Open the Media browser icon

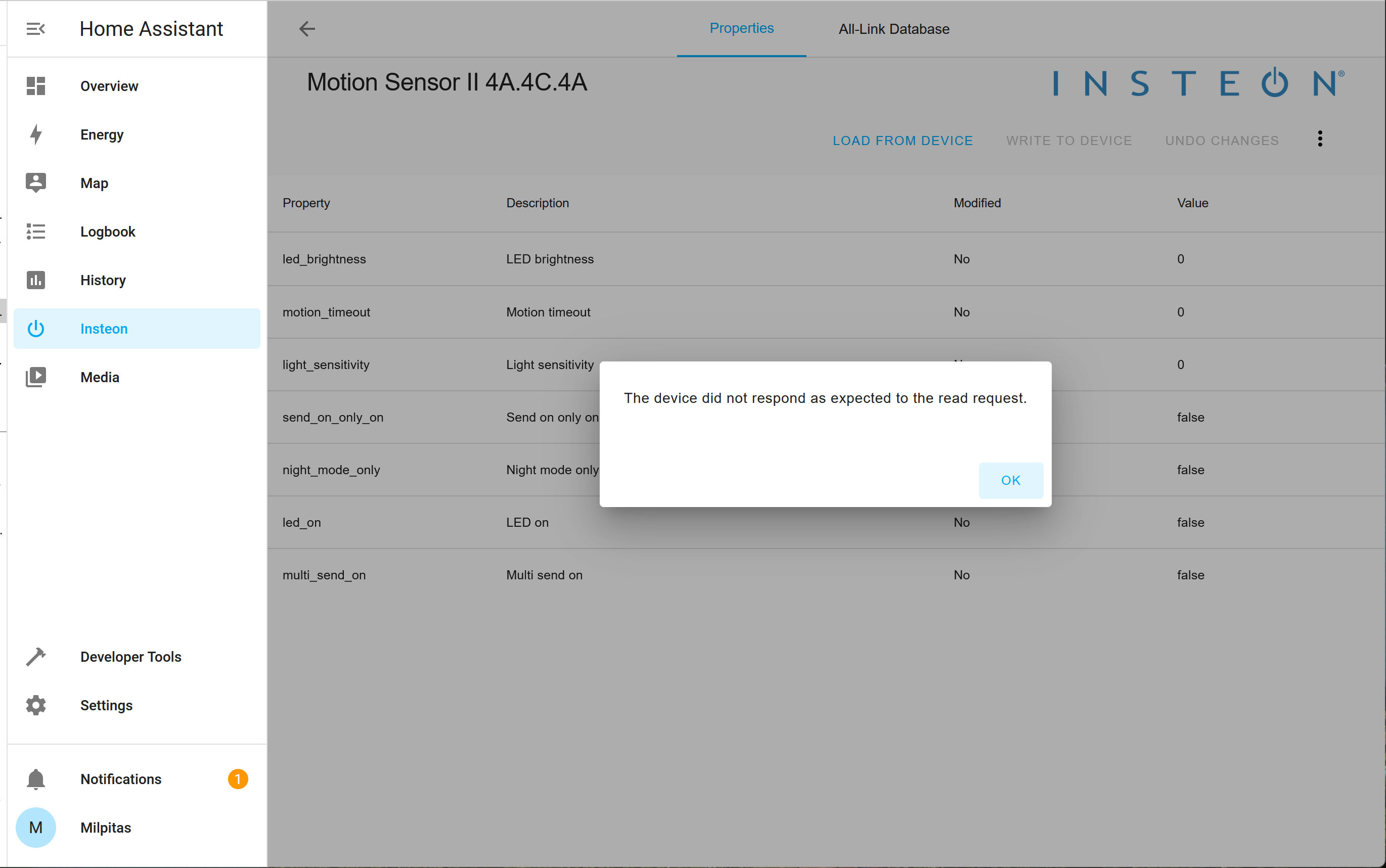coord(35,377)
